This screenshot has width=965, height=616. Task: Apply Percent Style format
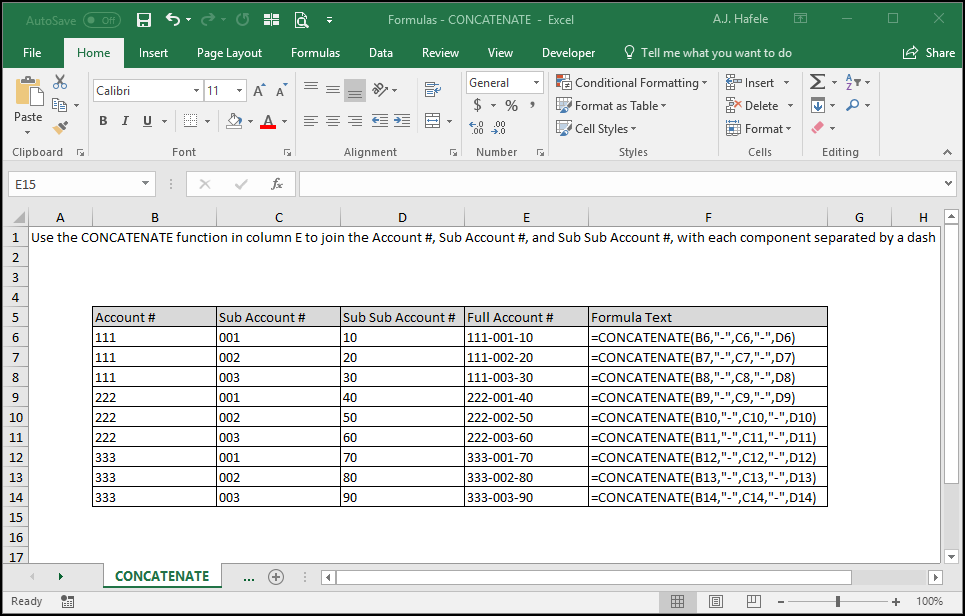511,105
